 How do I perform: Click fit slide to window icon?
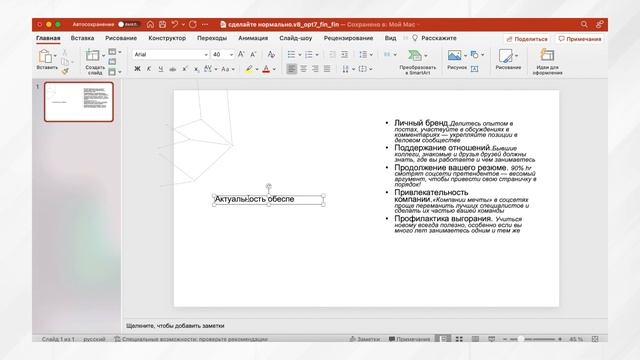point(595,339)
